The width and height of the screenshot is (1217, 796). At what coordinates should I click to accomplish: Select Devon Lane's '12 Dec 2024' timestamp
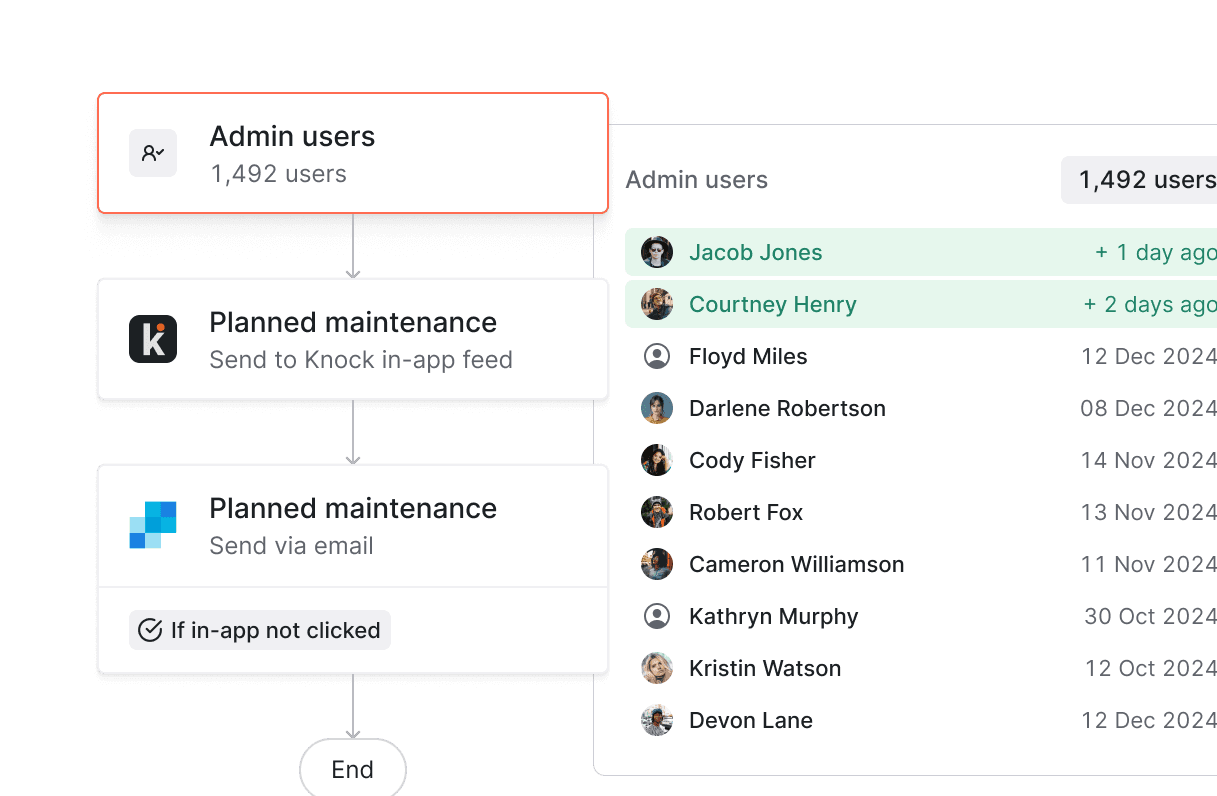[1148, 720]
